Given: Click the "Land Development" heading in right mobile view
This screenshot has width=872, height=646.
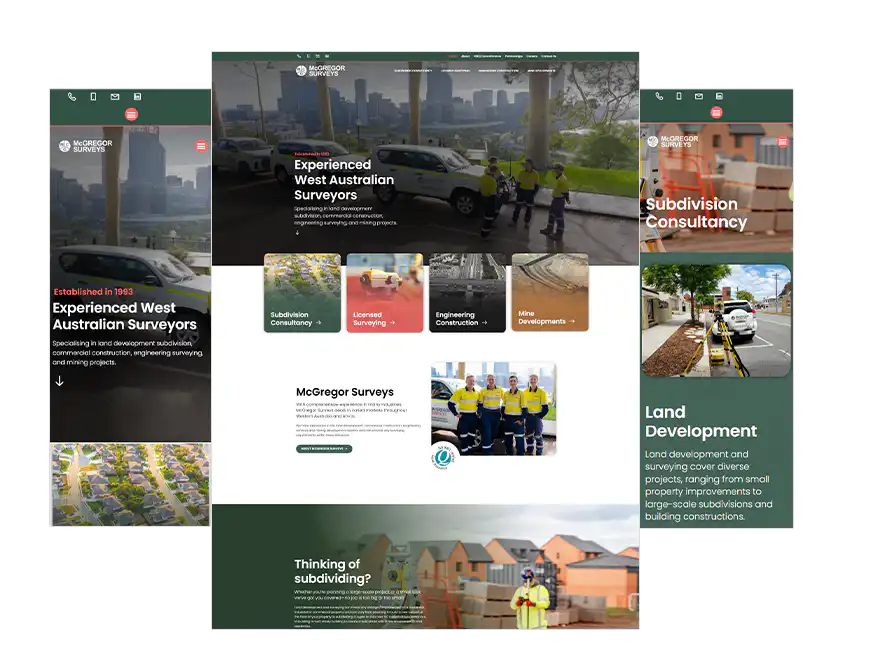Looking at the screenshot, I should 701,421.
